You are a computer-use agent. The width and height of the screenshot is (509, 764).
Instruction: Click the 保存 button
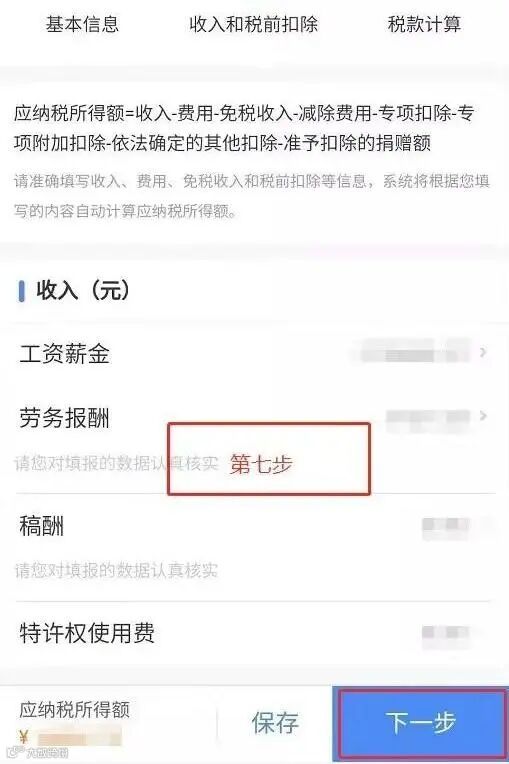tap(275, 722)
